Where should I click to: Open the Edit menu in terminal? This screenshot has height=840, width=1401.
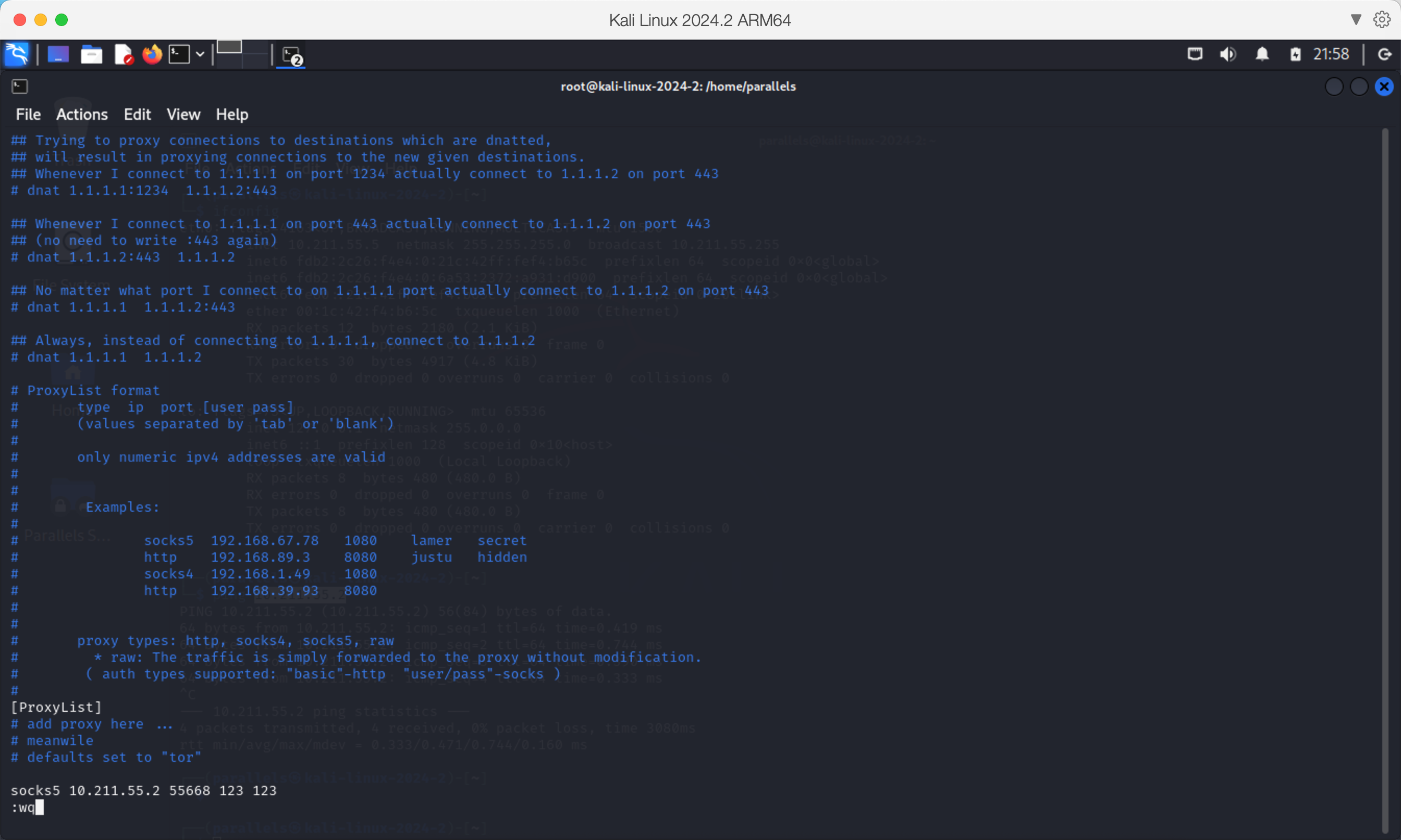pyautogui.click(x=137, y=114)
